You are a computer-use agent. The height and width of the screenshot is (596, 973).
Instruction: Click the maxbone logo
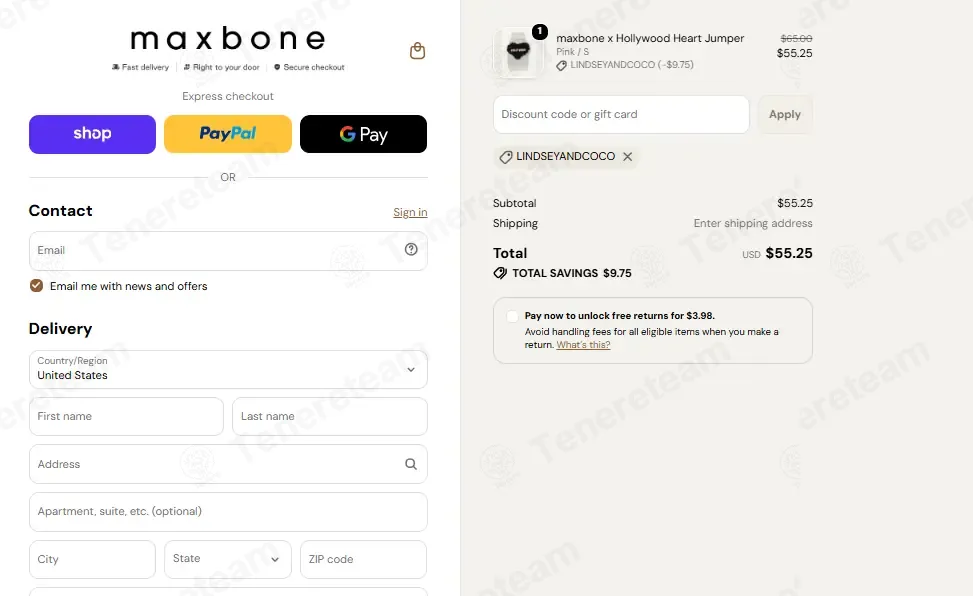[x=228, y=39]
